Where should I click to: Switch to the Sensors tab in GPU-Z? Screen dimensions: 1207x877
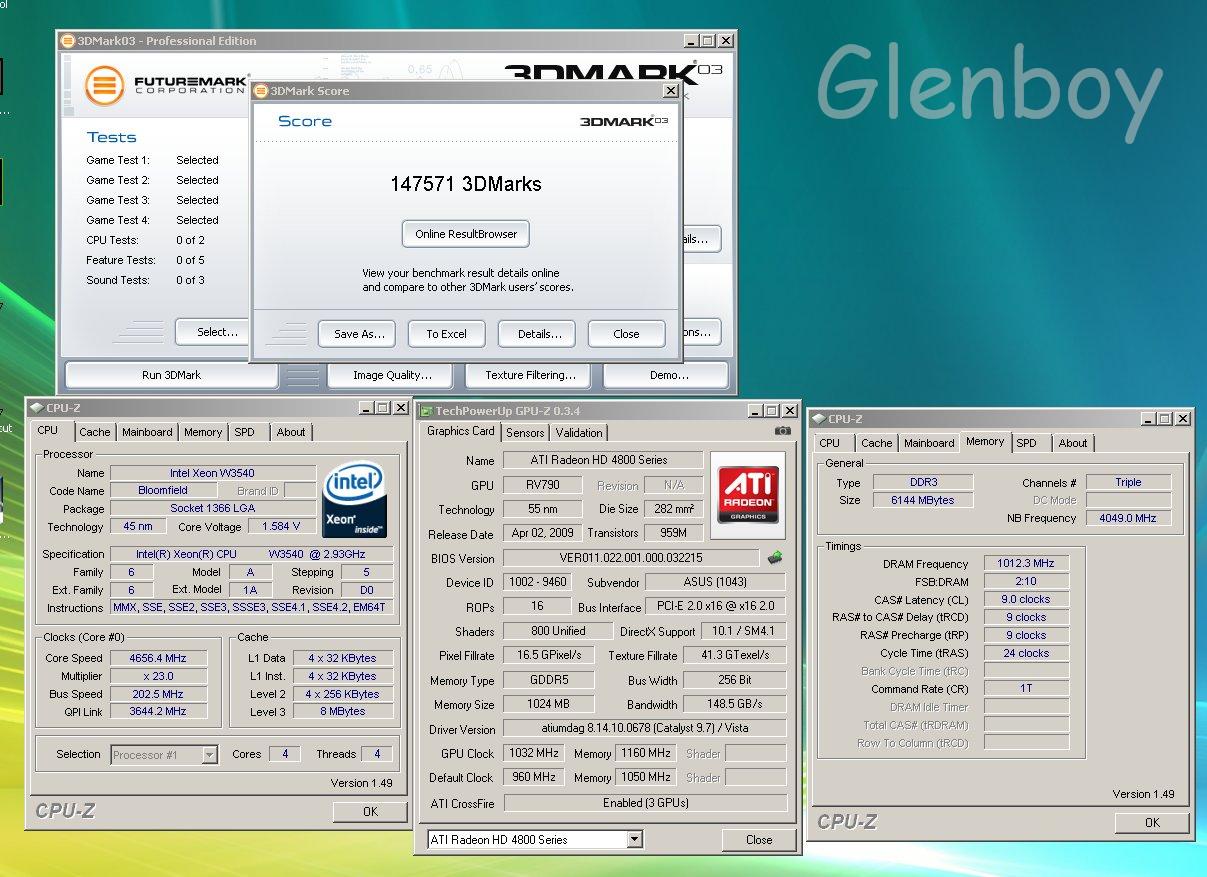(x=525, y=433)
